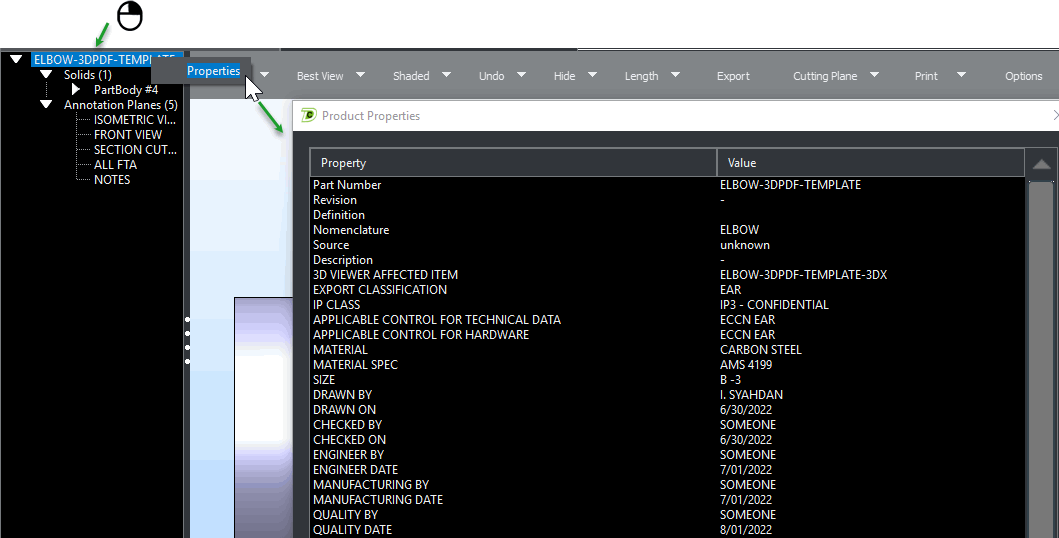This screenshot has height=538, width=1059.
Task: Click the Part Number property row
Action: tap(667, 184)
